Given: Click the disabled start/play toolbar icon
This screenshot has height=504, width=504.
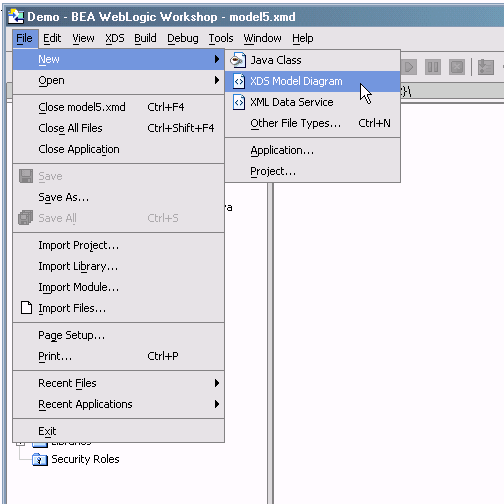Looking at the screenshot, I should [409, 67].
